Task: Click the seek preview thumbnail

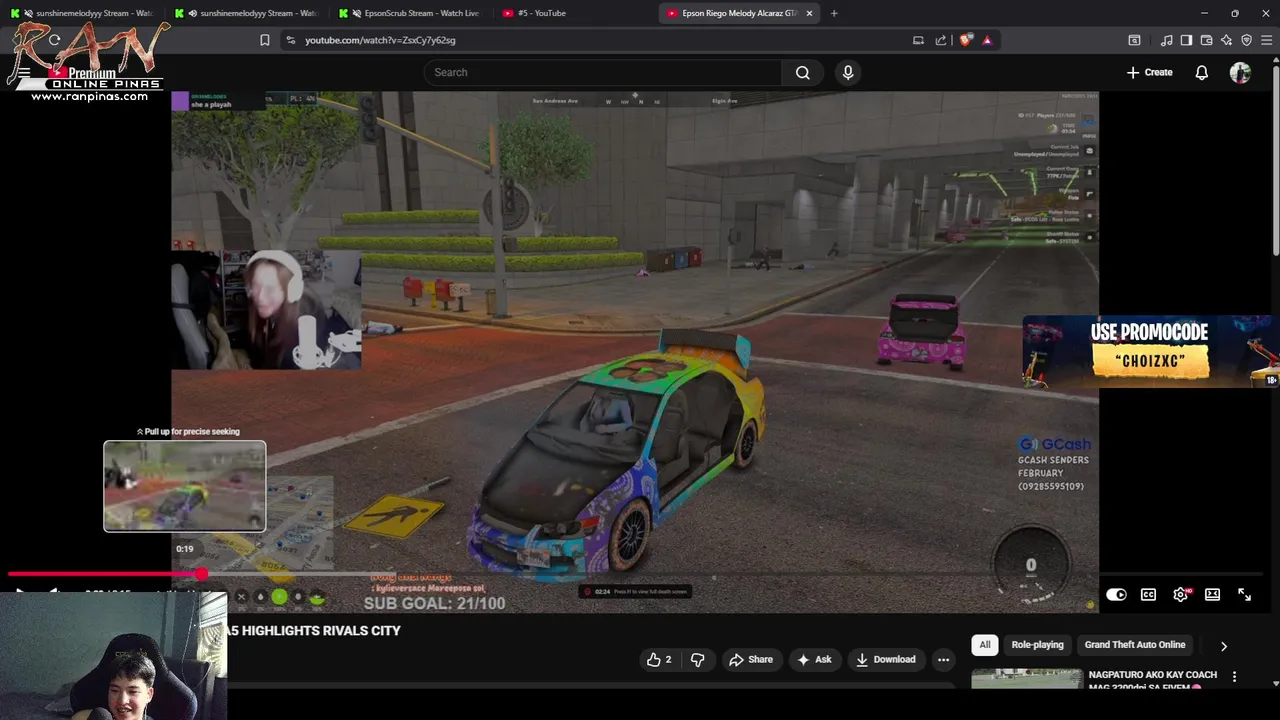Action: pyautogui.click(x=185, y=486)
